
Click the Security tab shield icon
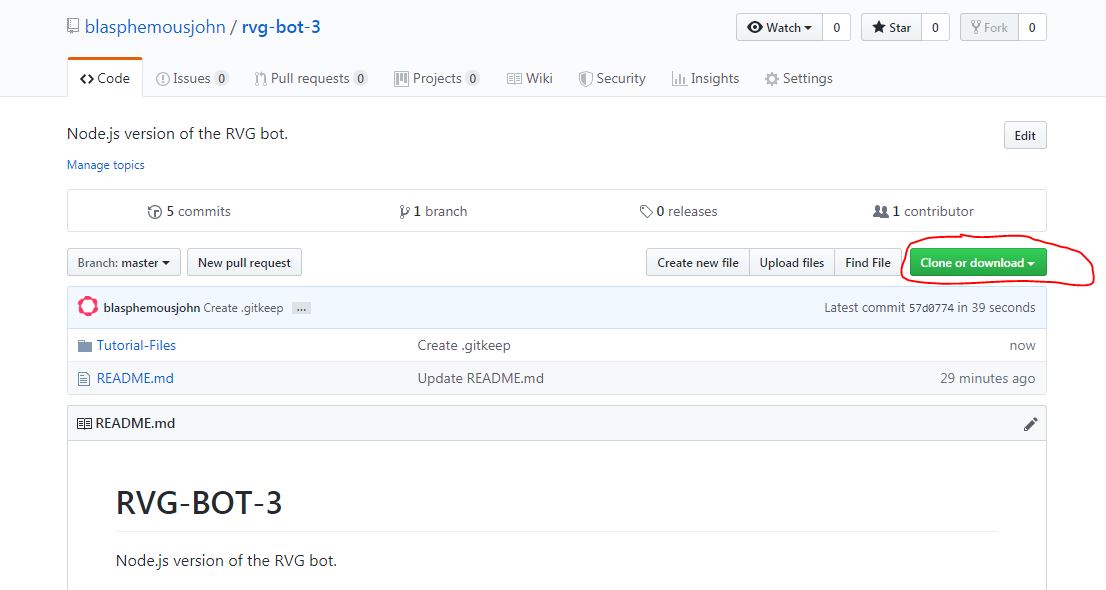[585, 79]
